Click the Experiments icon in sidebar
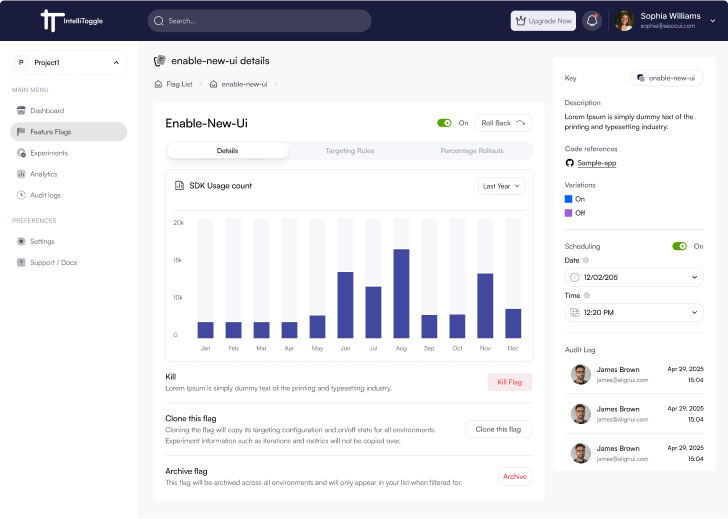This screenshot has width=728, height=519. click(21, 153)
